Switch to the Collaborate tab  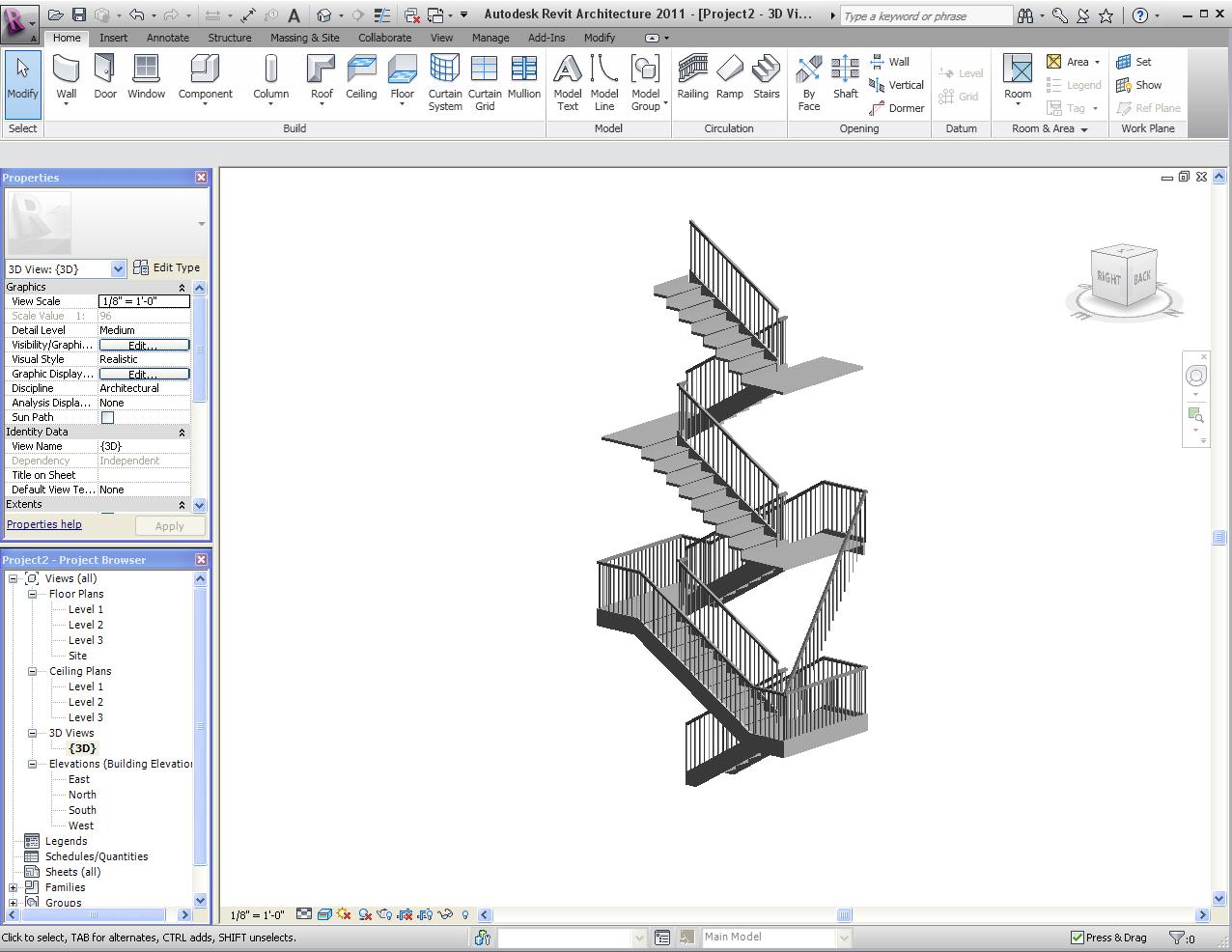384,38
